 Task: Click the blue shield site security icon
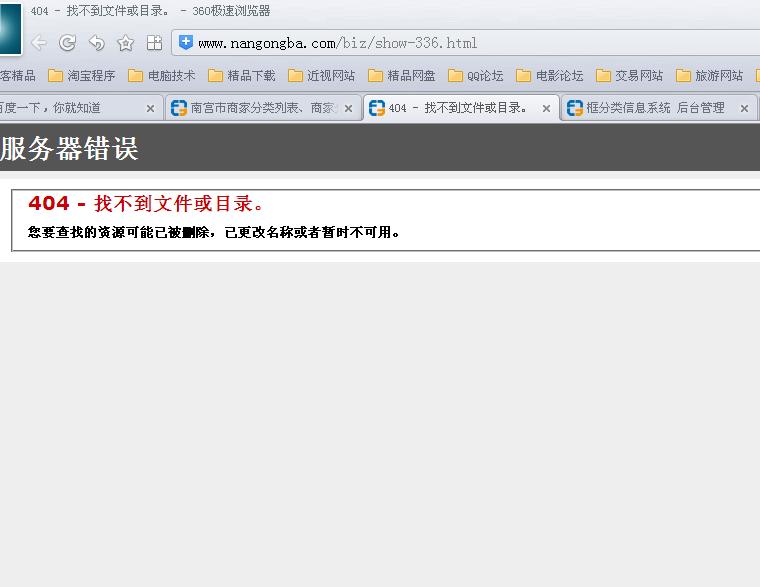[x=186, y=43]
